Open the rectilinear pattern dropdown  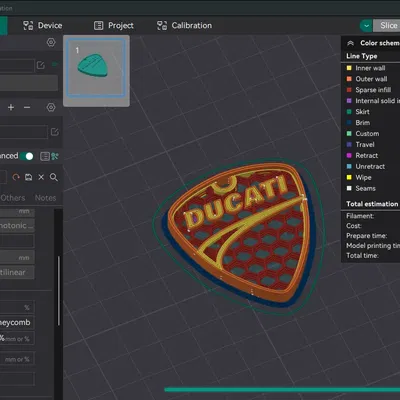click(x=17, y=272)
